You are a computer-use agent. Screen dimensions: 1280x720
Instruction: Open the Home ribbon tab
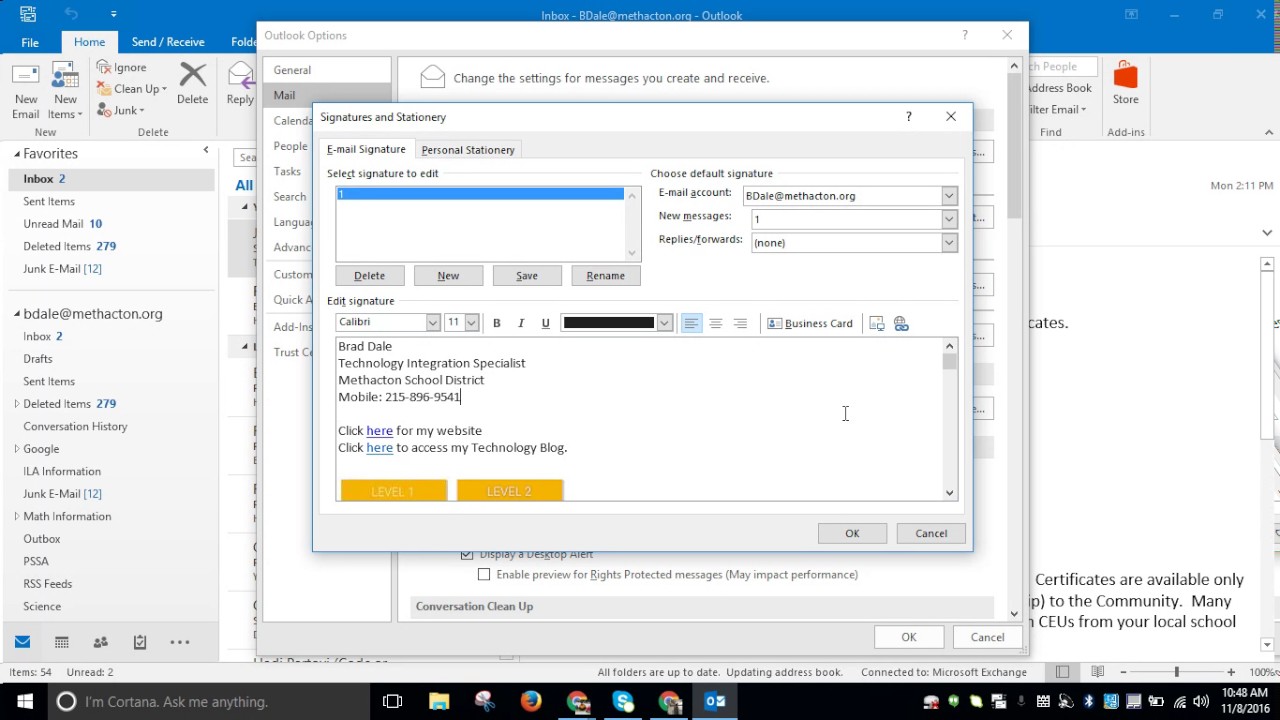pyautogui.click(x=89, y=42)
